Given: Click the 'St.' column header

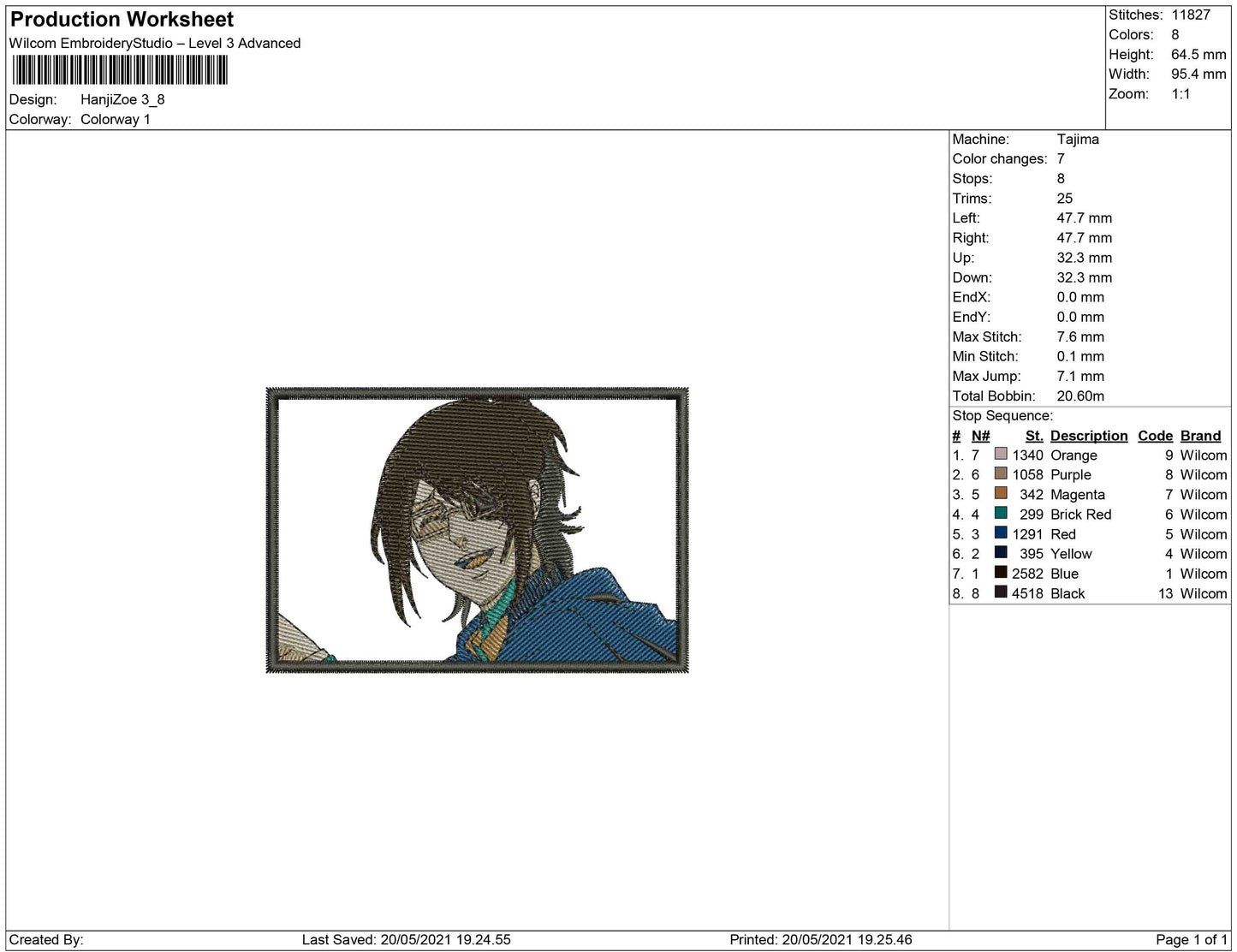Looking at the screenshot, I should (x=1034, y=436).
